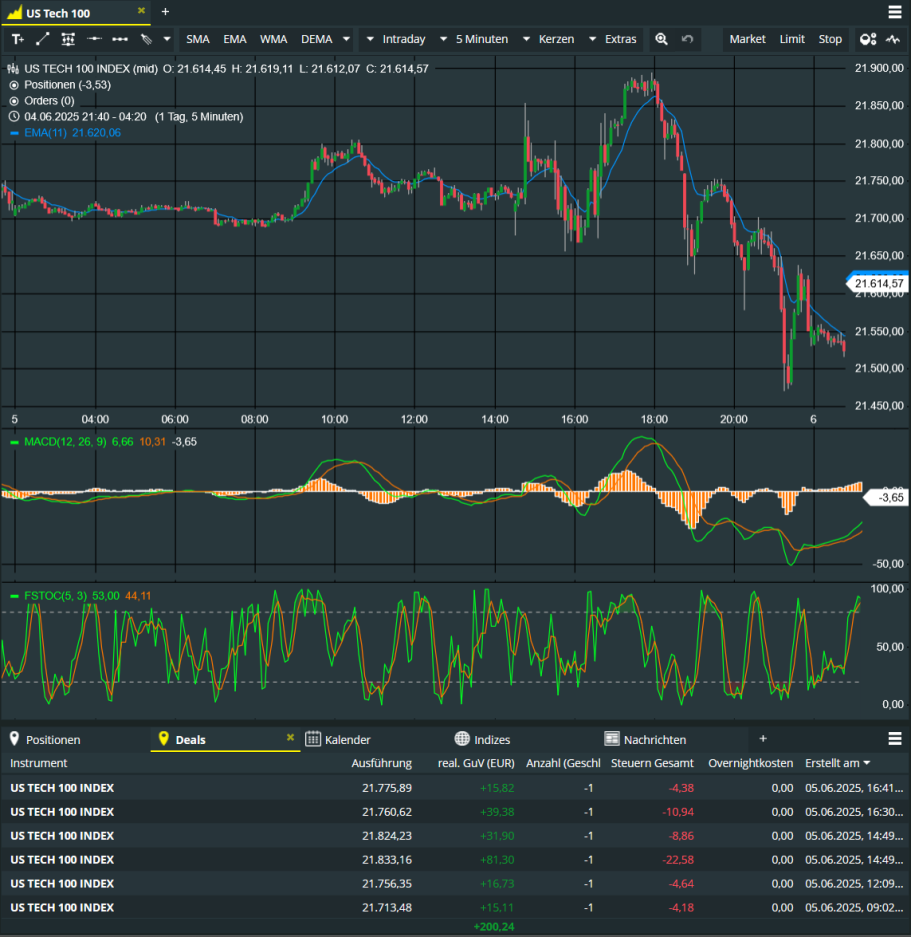911x937 pixels.
Task: Select the deal with +81,30 profit
Action: (456, 860)
